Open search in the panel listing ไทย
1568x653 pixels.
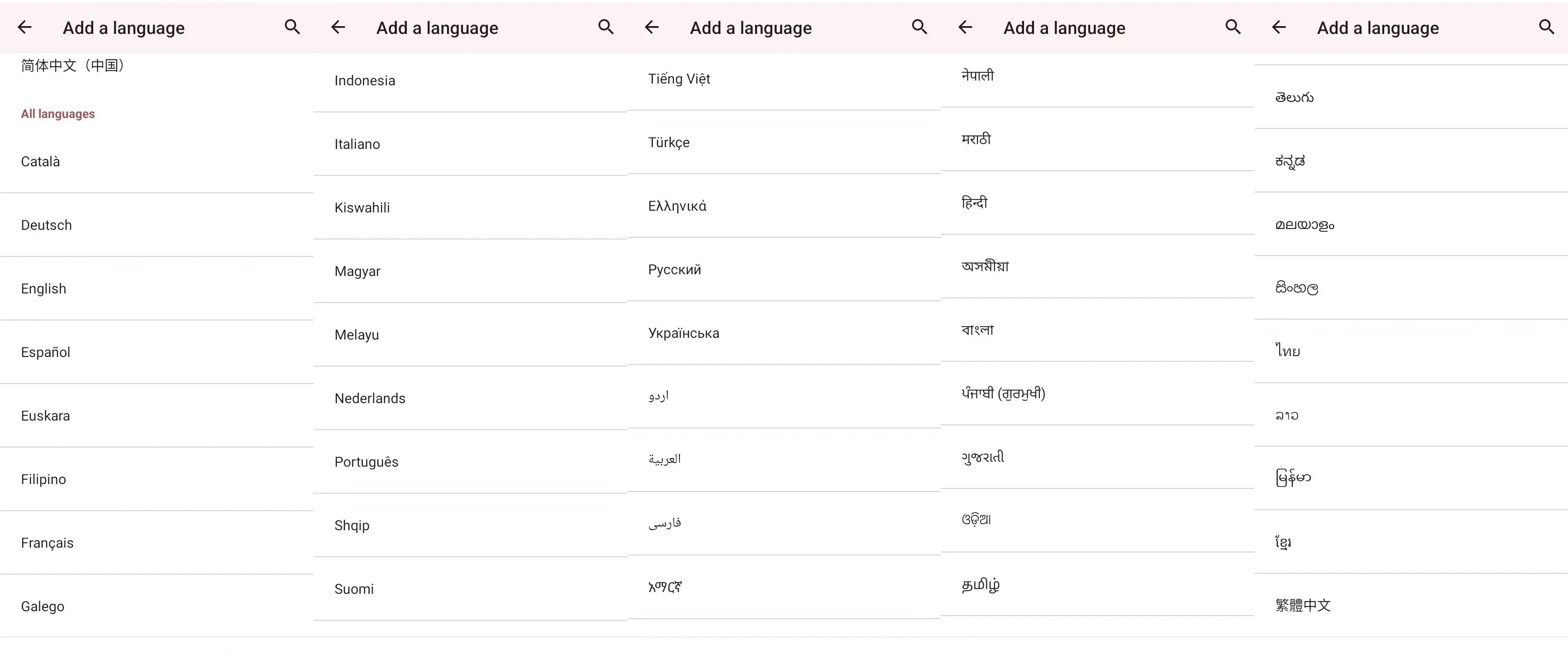(x=1546, y=27)
